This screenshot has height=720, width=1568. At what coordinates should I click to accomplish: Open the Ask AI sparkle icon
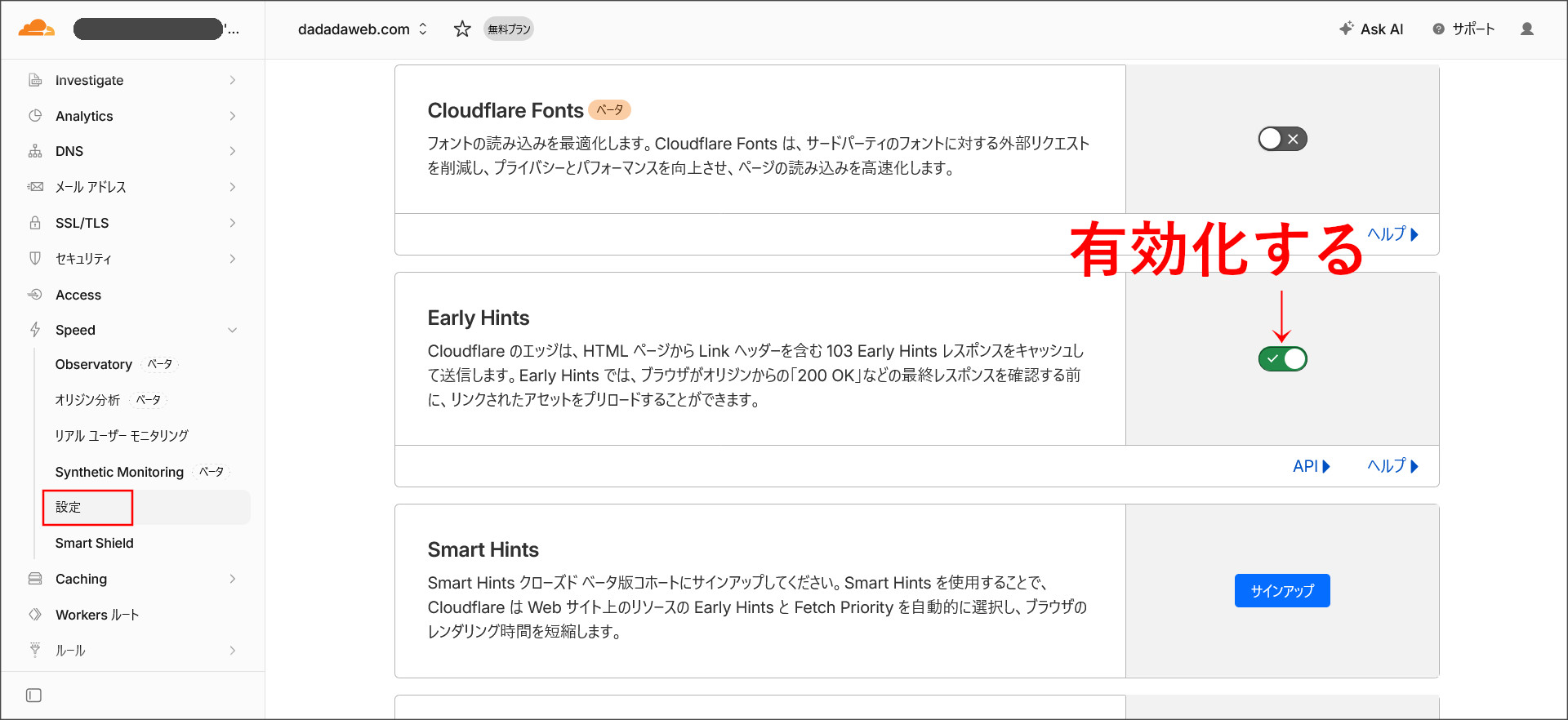1346,29
